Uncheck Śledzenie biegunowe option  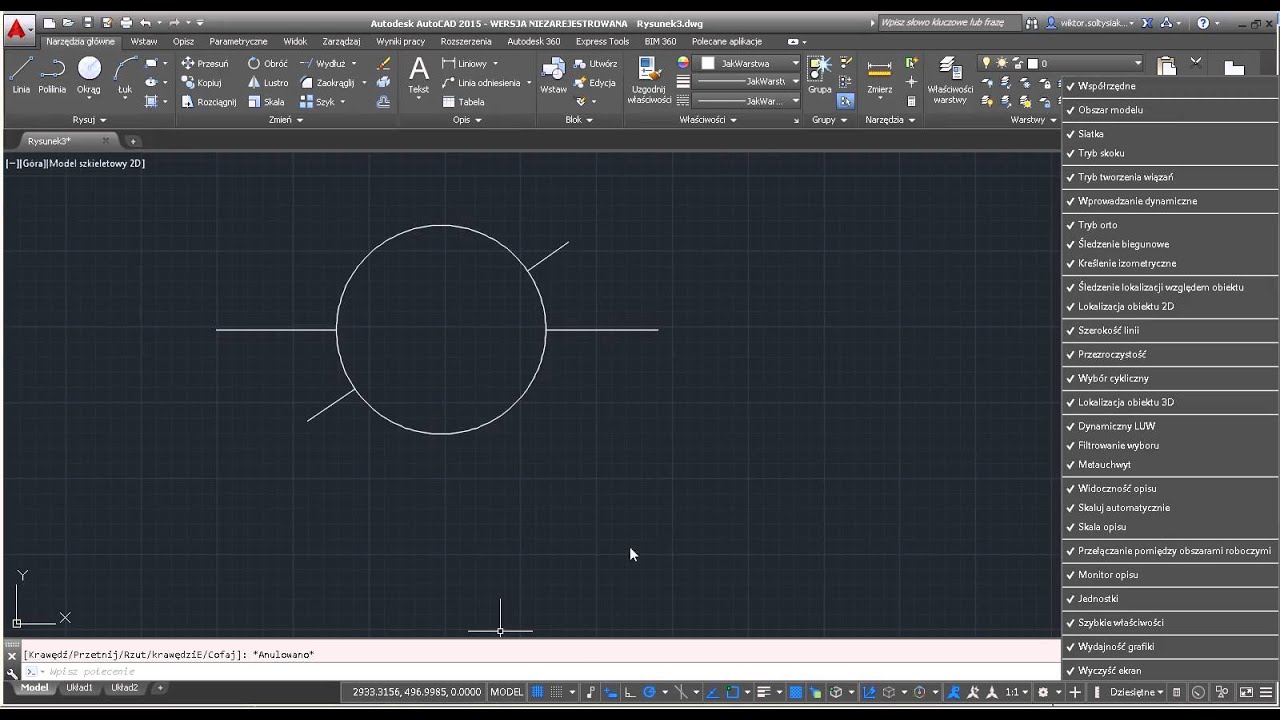(x=1170, y=244)
